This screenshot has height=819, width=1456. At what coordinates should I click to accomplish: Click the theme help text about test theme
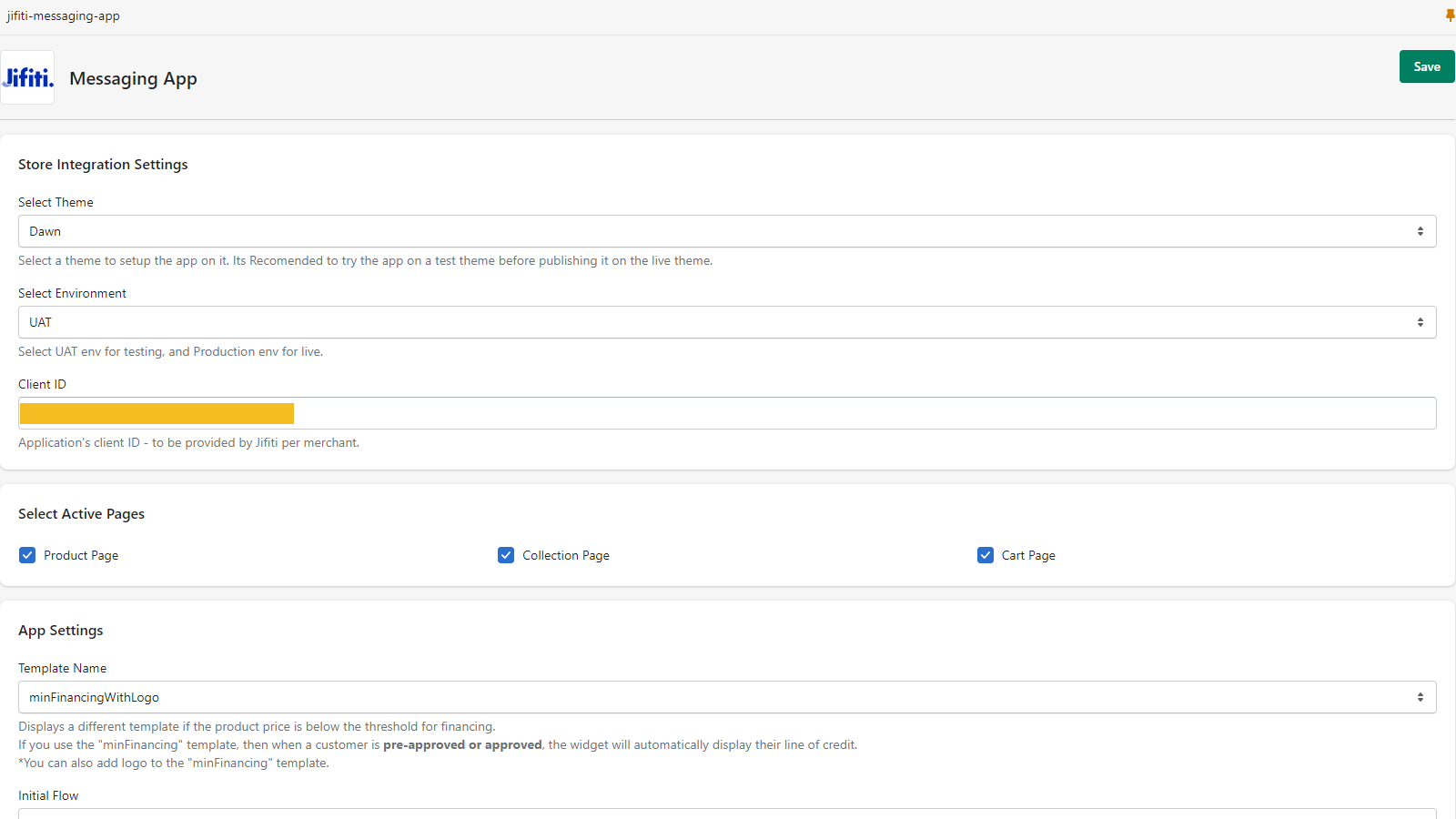[365, 260]
